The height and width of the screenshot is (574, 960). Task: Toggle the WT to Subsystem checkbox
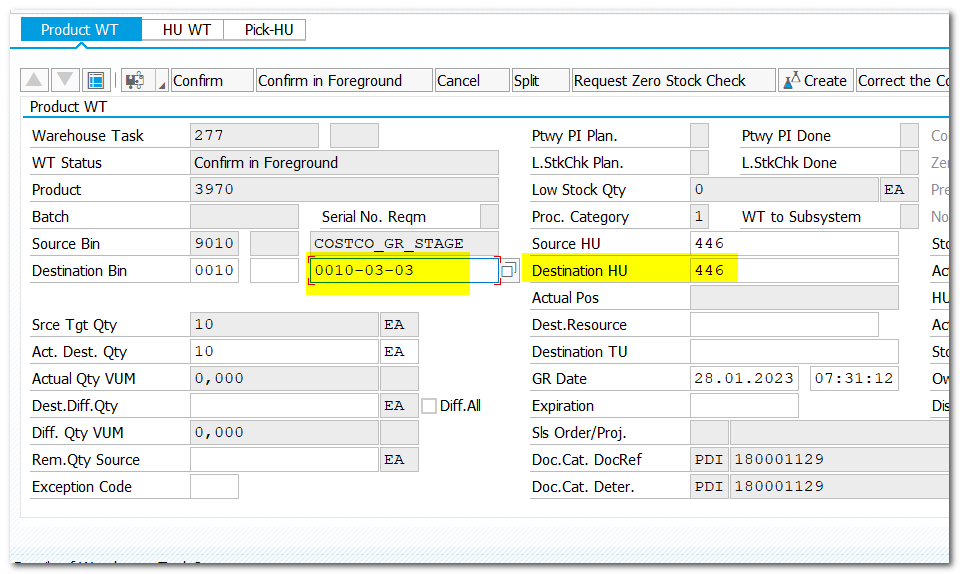[909, 217]
